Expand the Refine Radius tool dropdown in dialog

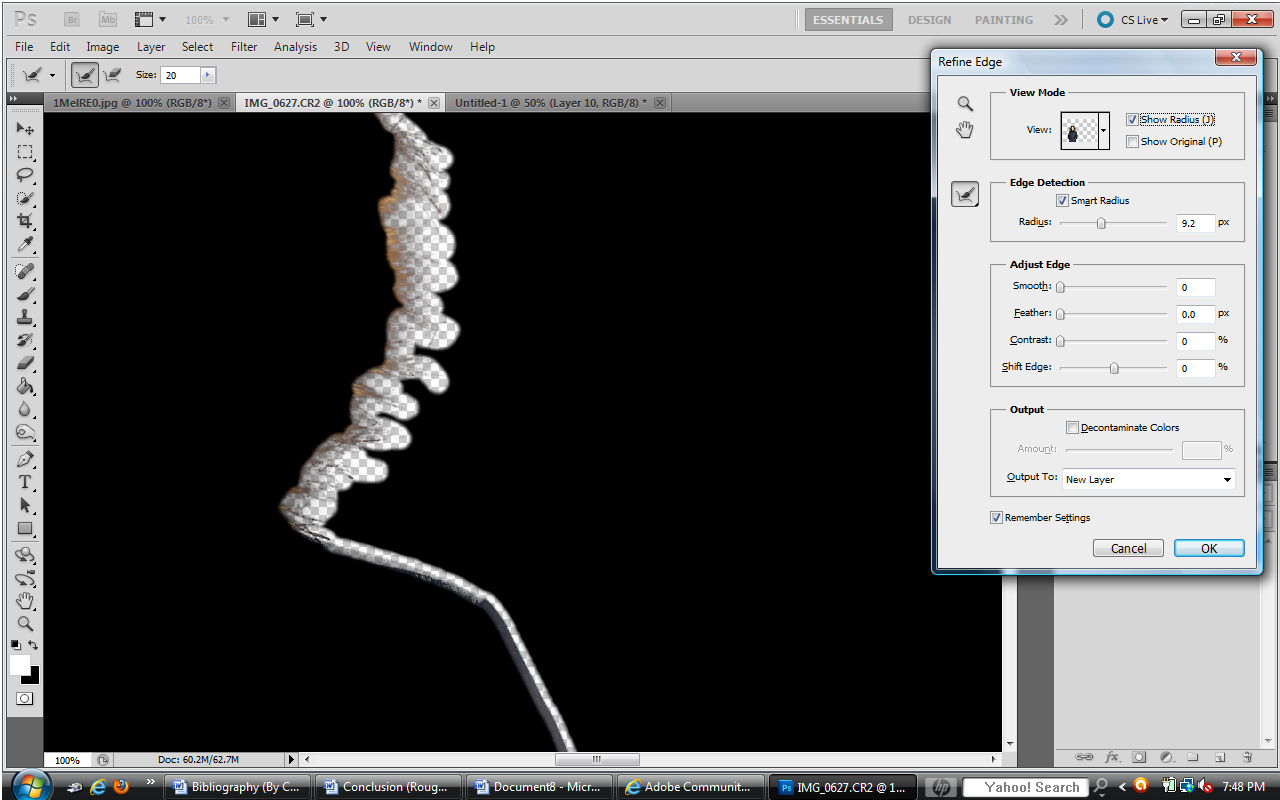click(x=965, y=195)
